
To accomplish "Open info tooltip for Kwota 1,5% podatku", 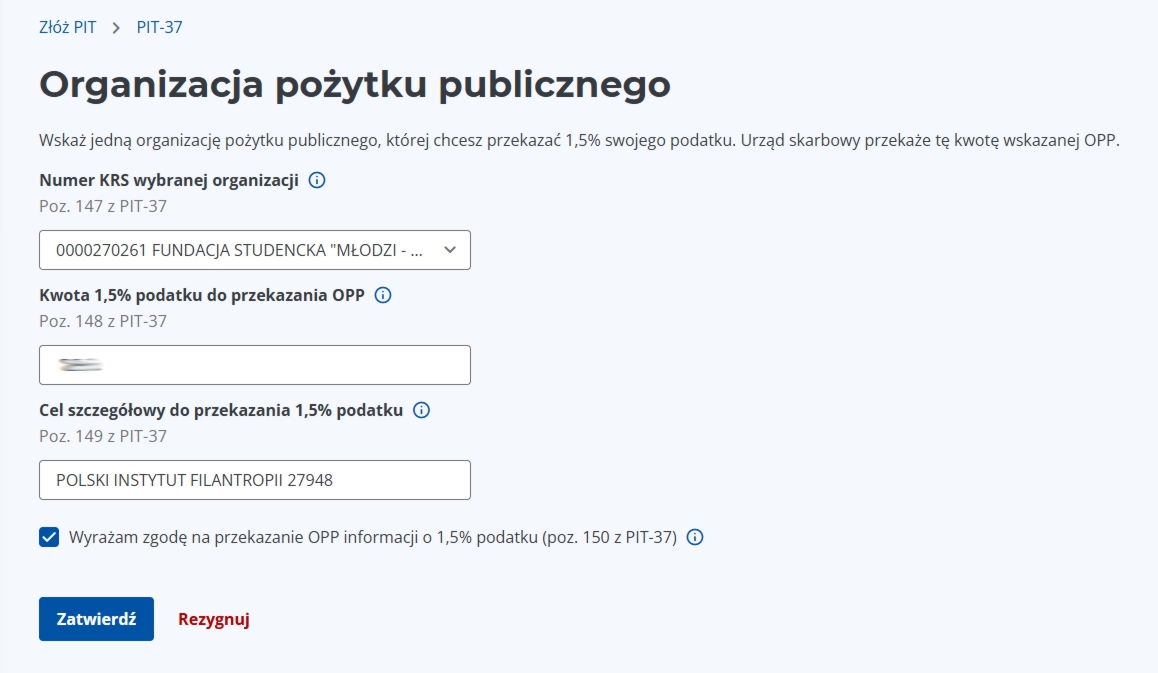I will click(382, 296).
